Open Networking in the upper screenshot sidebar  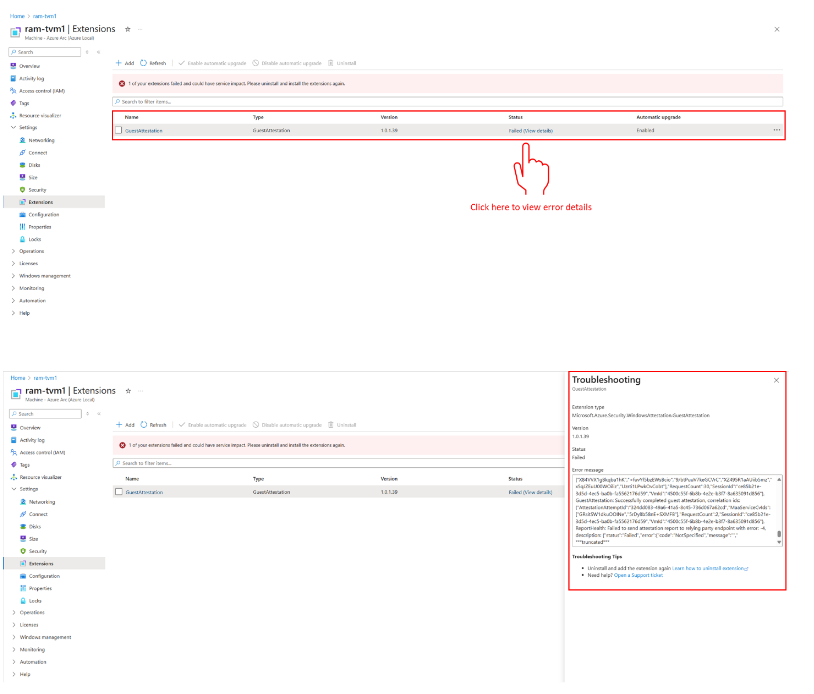click(41, 140)
